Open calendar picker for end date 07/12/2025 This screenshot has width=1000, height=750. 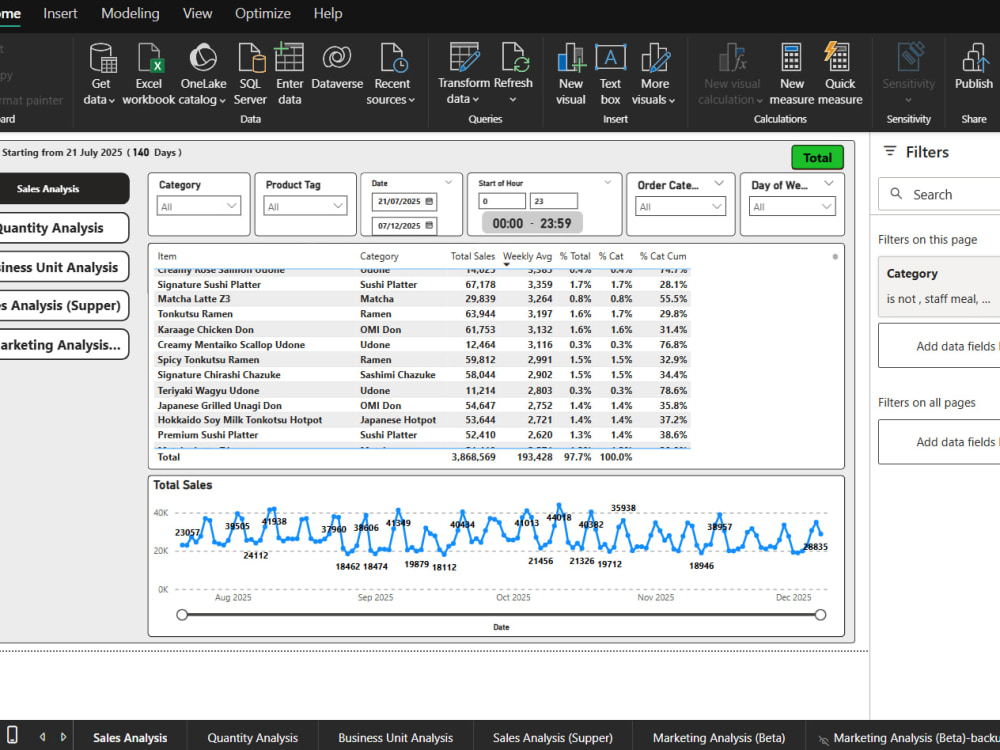pos(429,226)
